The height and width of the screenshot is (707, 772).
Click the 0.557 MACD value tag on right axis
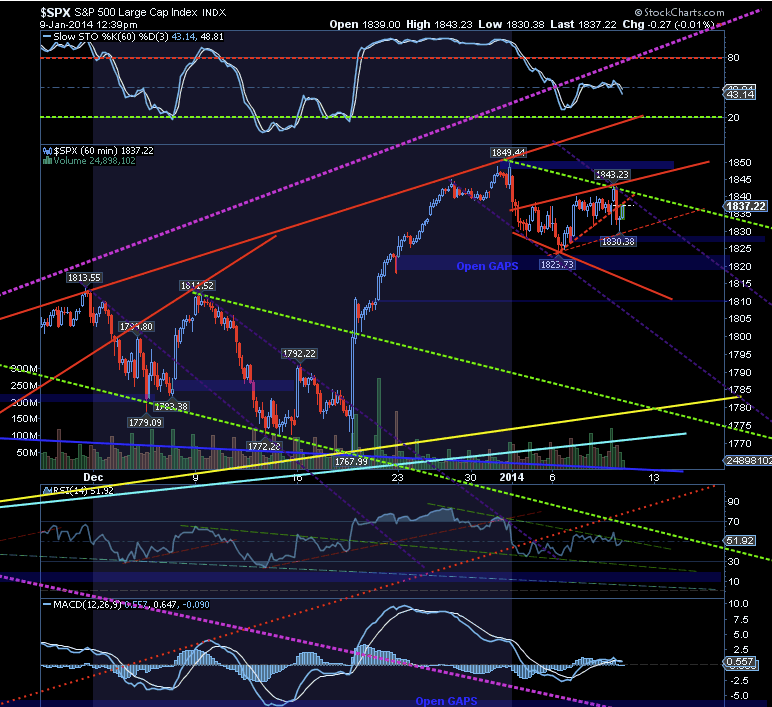[x=740, y=662]
